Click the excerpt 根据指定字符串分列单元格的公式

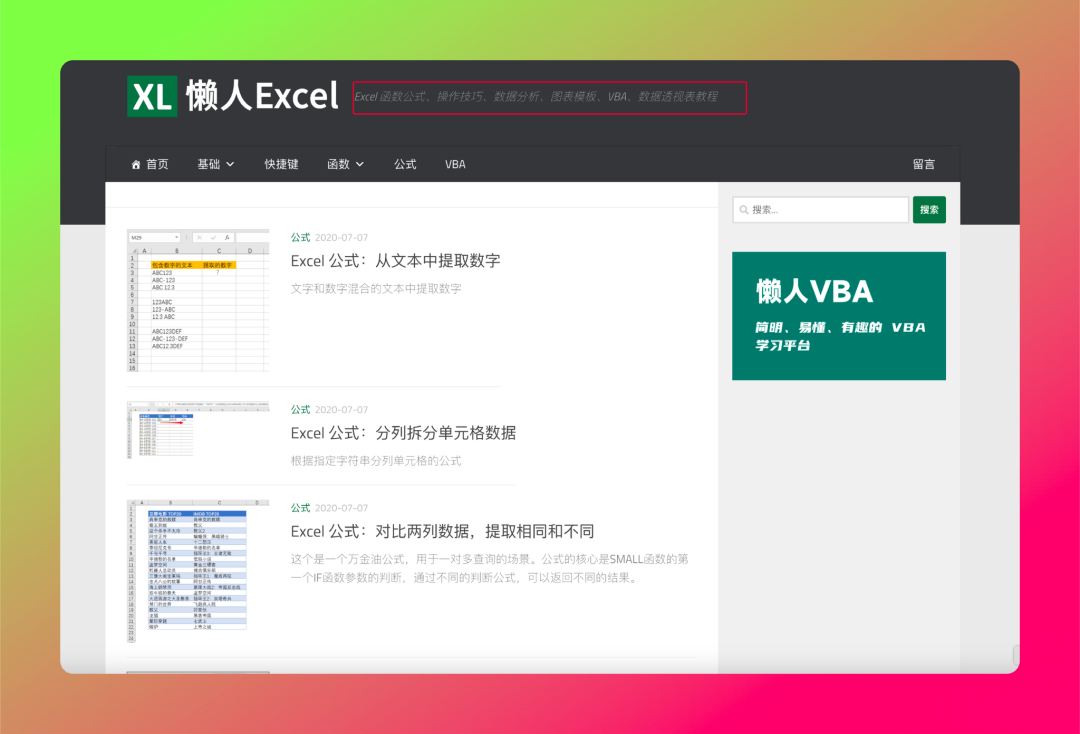376,461
